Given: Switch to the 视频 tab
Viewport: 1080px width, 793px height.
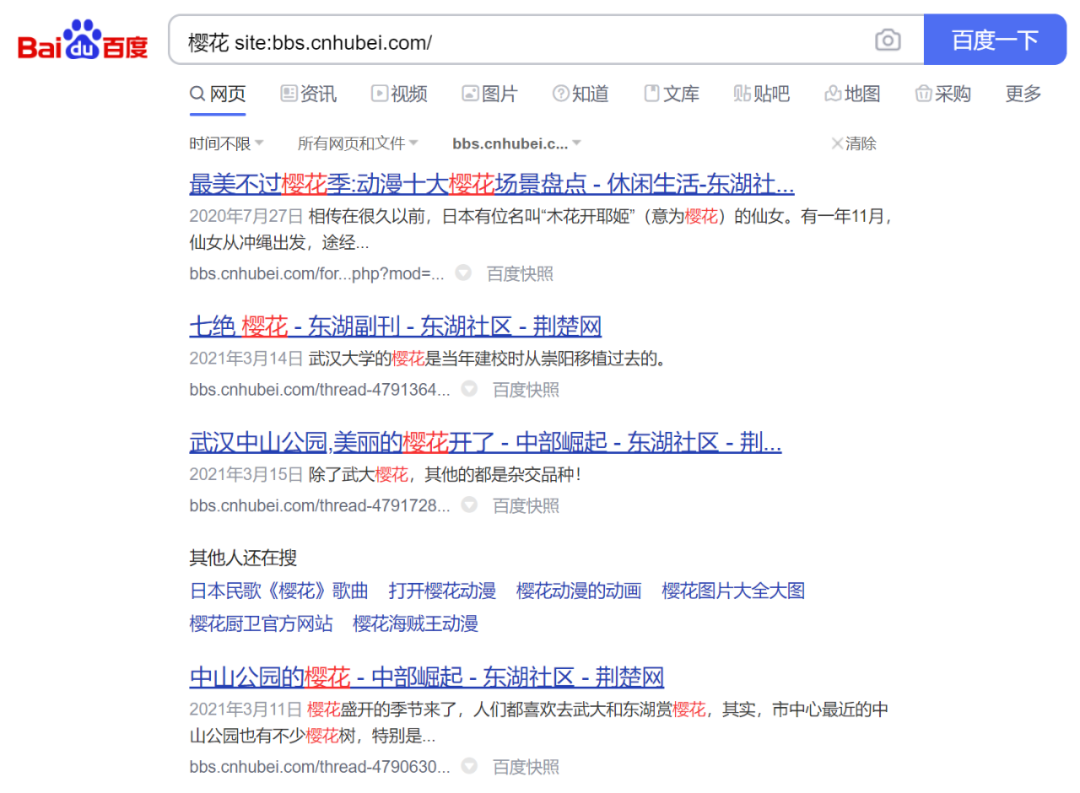Looking at the screenshot, I should 399,94.
